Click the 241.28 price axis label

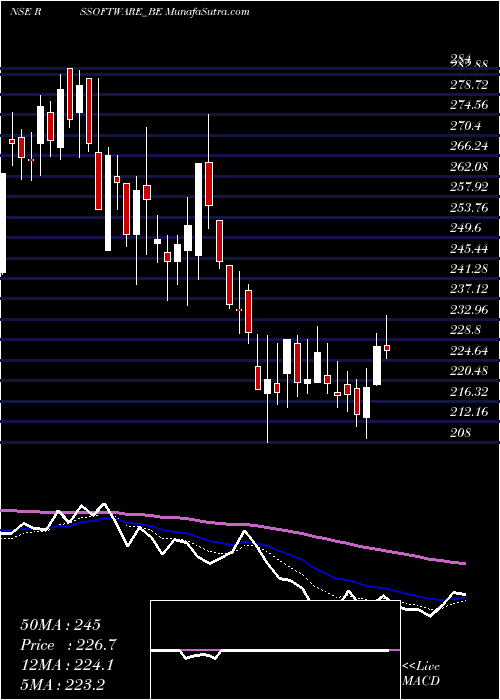pos(469,269)
